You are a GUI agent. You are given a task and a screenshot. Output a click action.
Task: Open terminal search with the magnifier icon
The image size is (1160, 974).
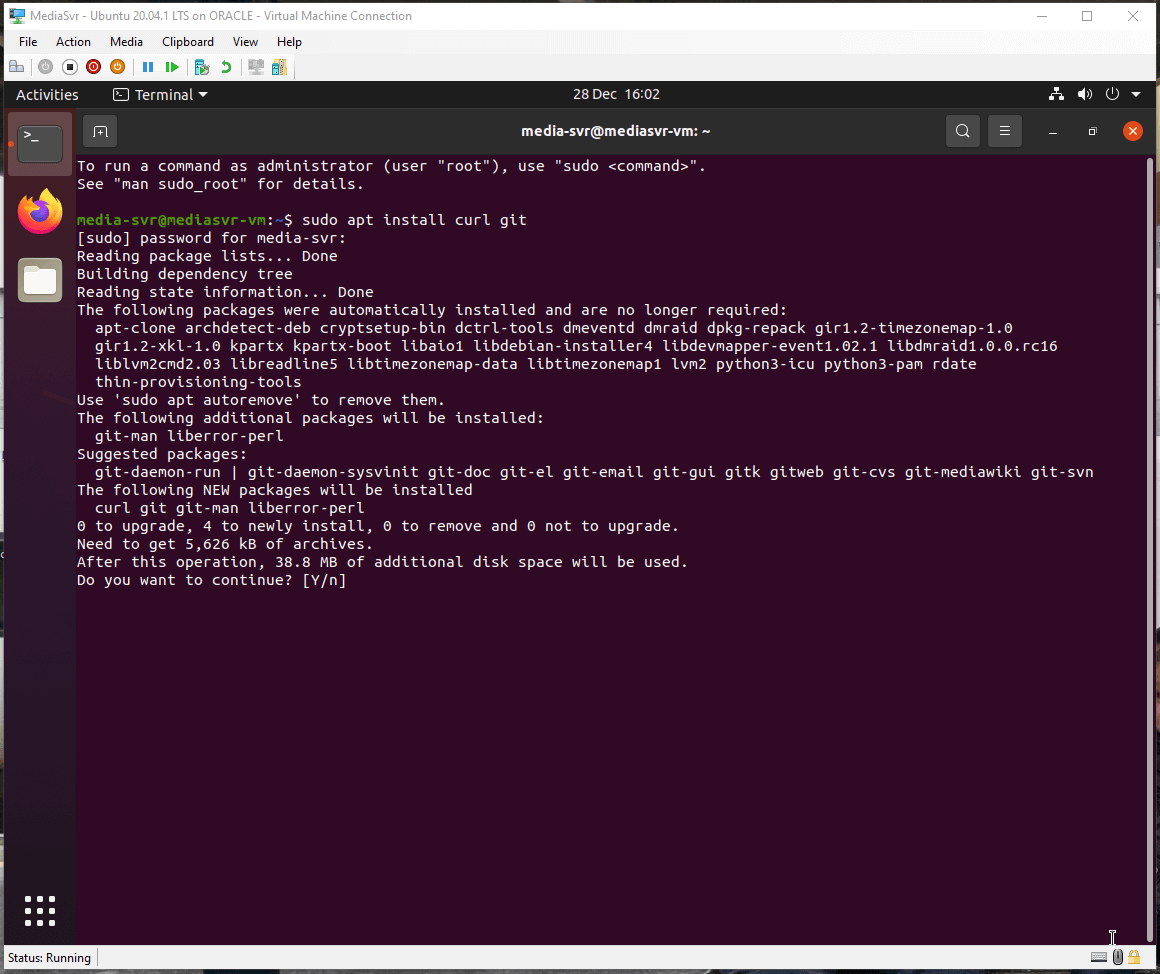point(962,131)
